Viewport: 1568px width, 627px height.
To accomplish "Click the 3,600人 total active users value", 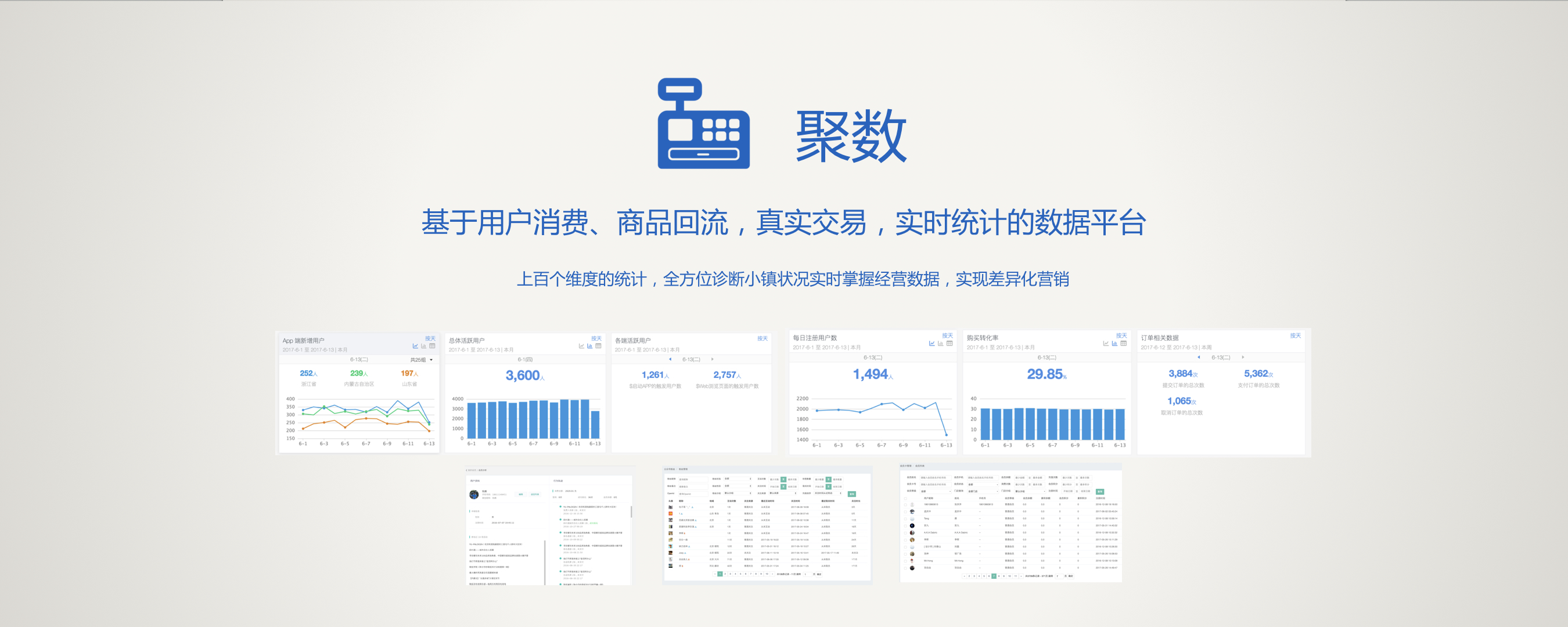I will [x=526, y=376].
